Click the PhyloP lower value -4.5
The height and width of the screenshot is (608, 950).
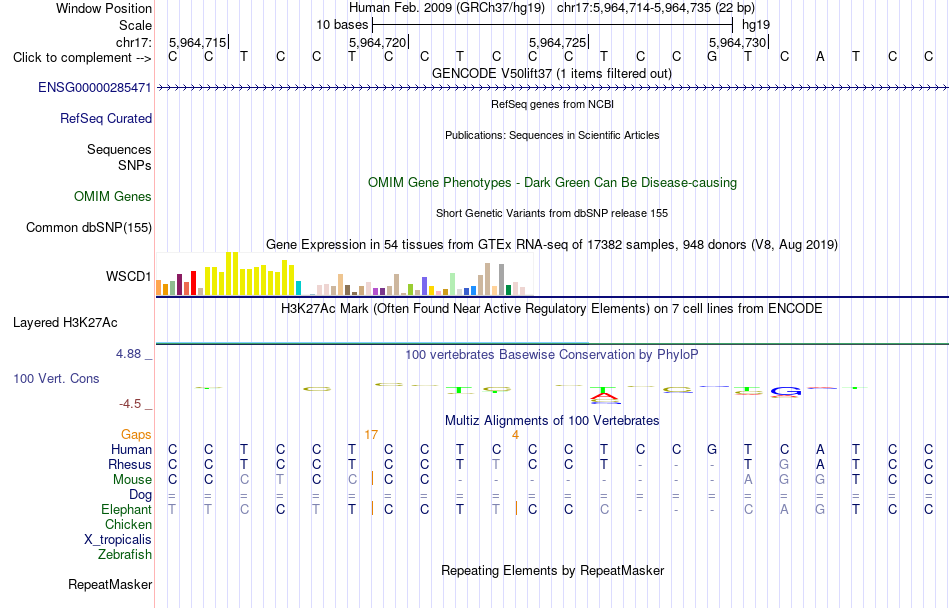(130, 404)
